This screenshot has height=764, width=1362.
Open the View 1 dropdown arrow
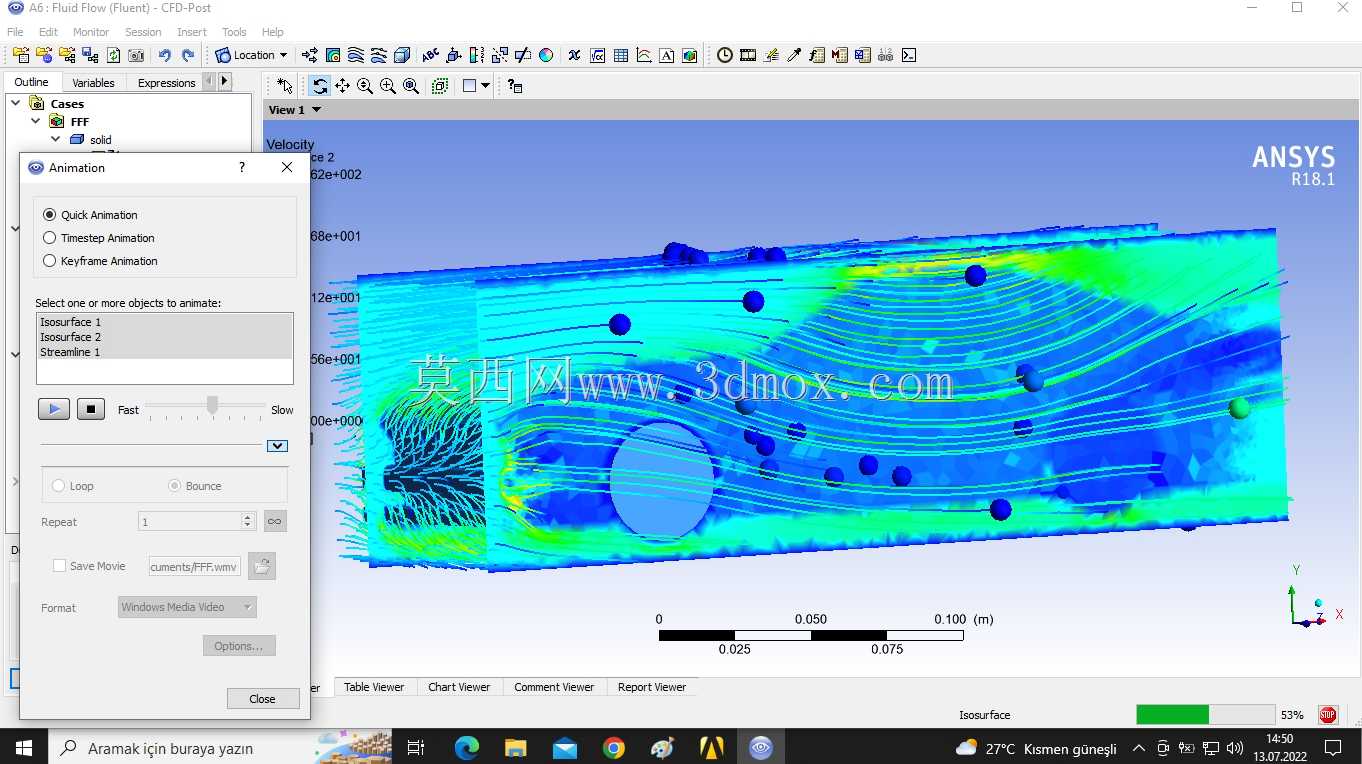click(x=317, y=110)
